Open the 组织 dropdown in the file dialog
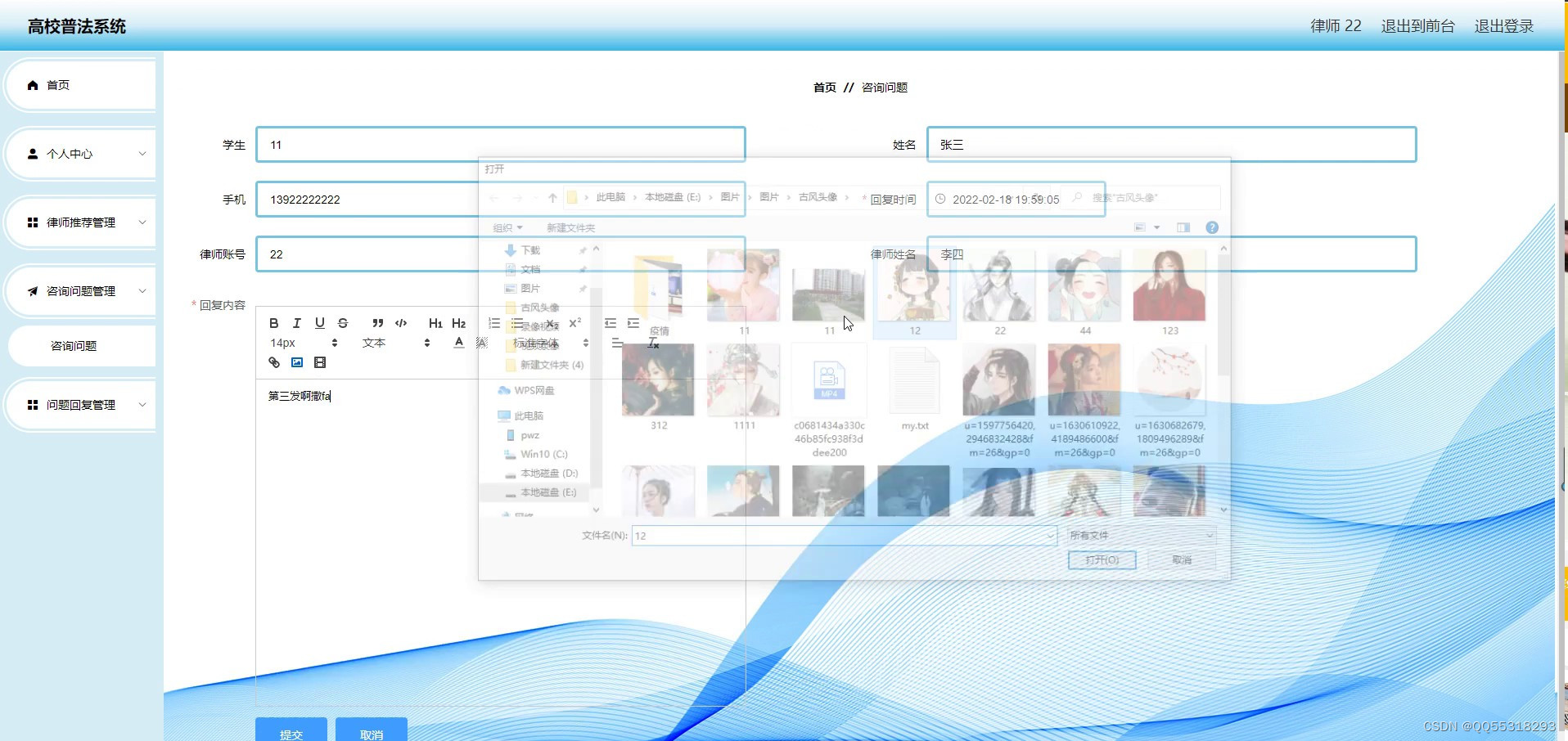The height and width of the screenshot is (741, 1568). pyautogui.click(x=507, y=227)
